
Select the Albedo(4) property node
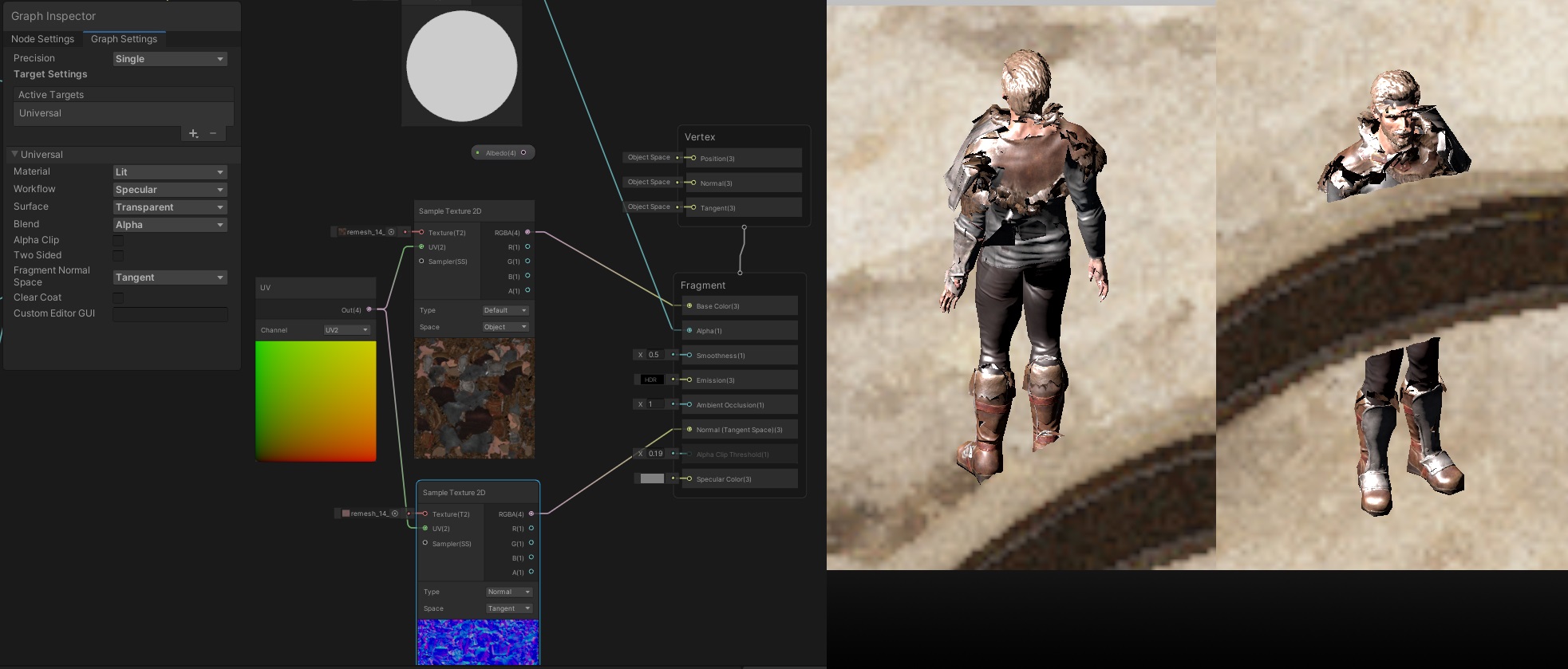tap(503, 152)
